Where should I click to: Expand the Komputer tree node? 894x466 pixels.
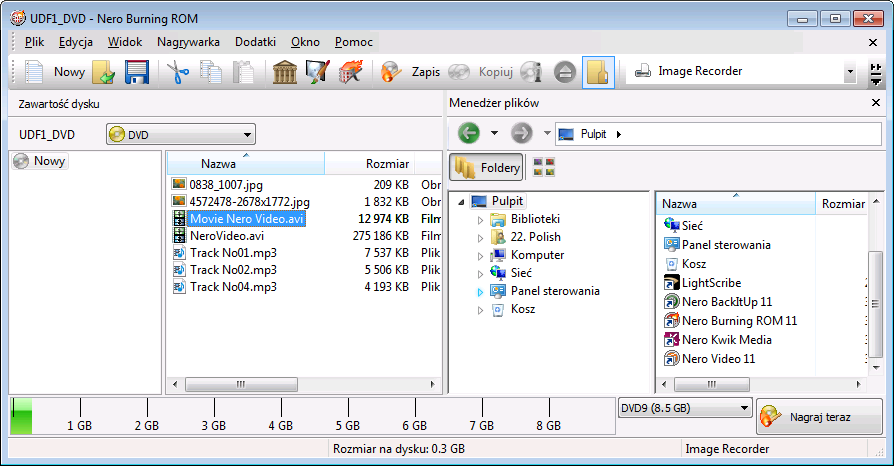click(480, 256)
